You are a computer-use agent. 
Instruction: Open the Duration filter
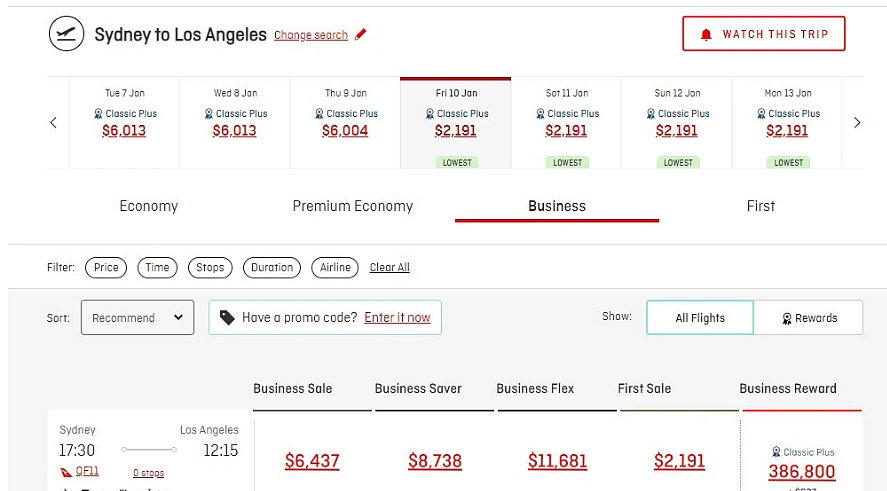[272, 267]
